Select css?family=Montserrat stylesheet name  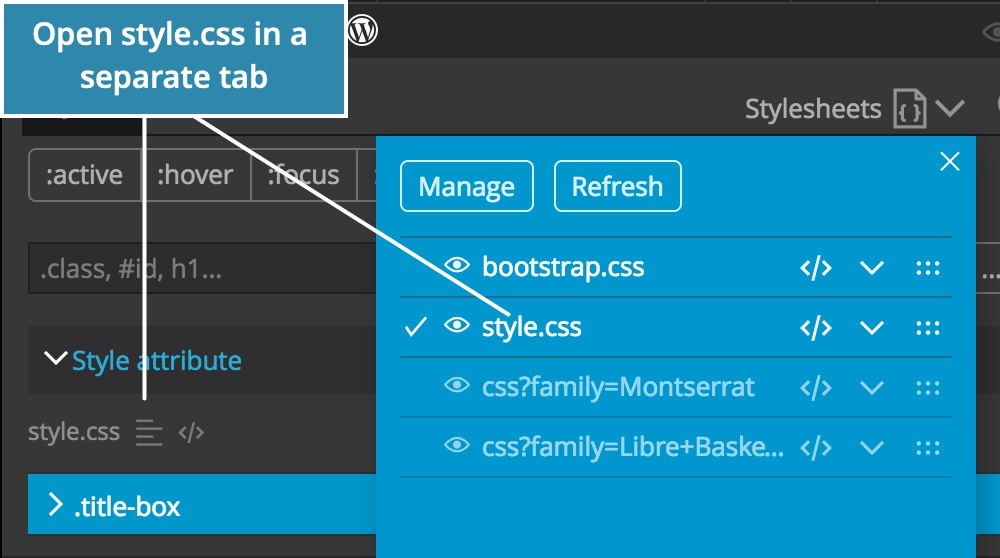618,387
